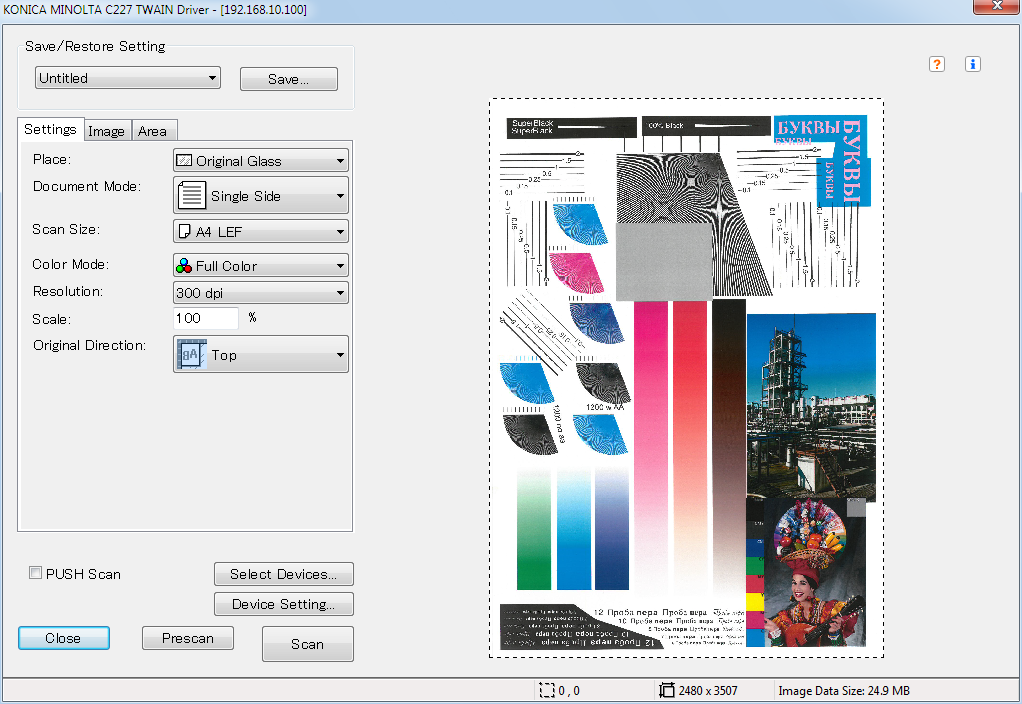
Task: Open Select Devices dialog
Action: (284, 574)
